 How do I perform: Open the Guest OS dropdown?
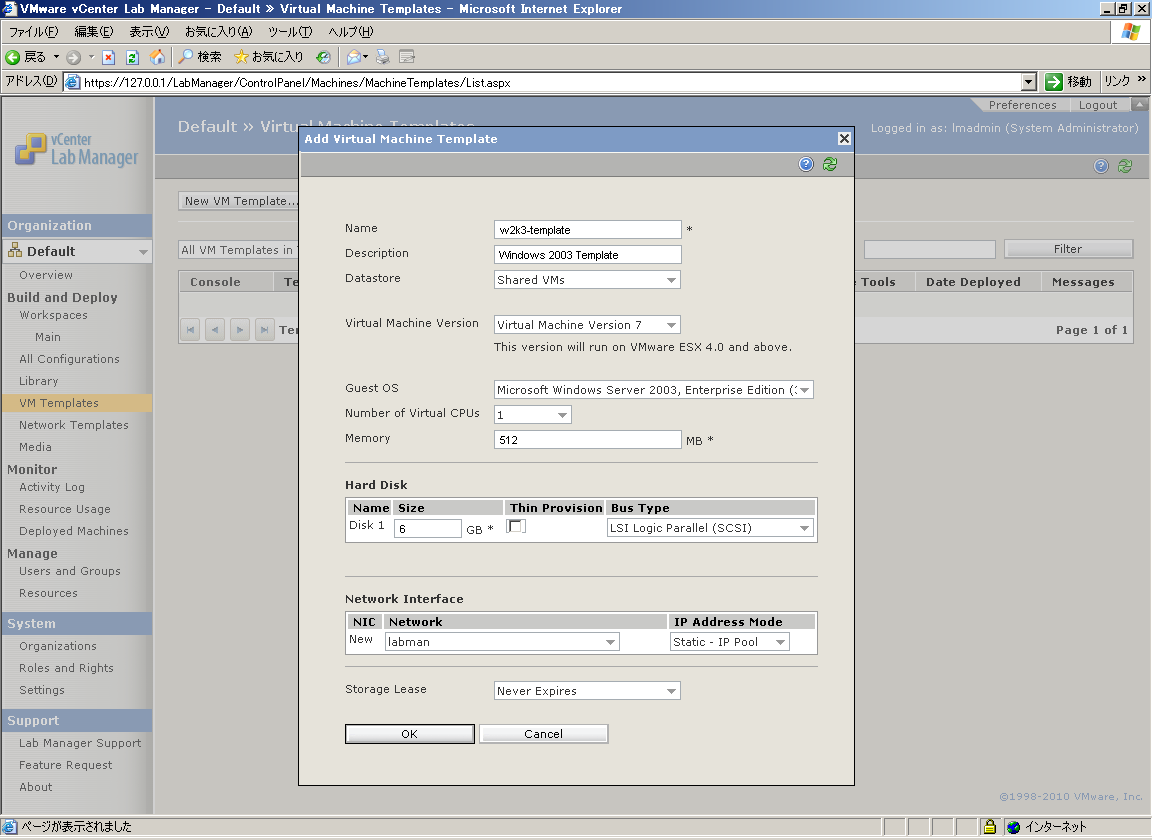pyautogui.click(x=654, y=390)
